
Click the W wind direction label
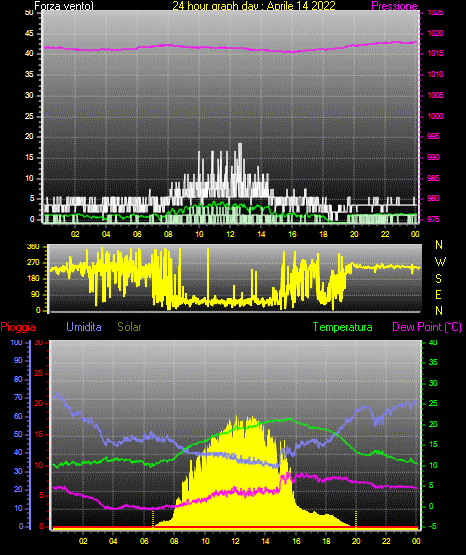[440, 262]
